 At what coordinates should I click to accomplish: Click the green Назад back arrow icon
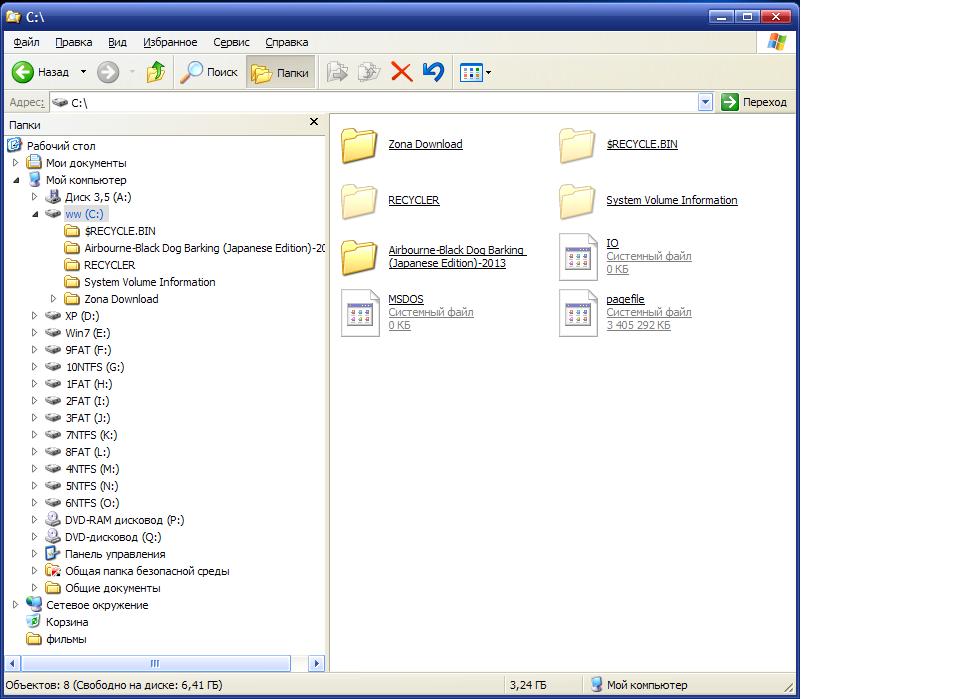click(23, 72)
